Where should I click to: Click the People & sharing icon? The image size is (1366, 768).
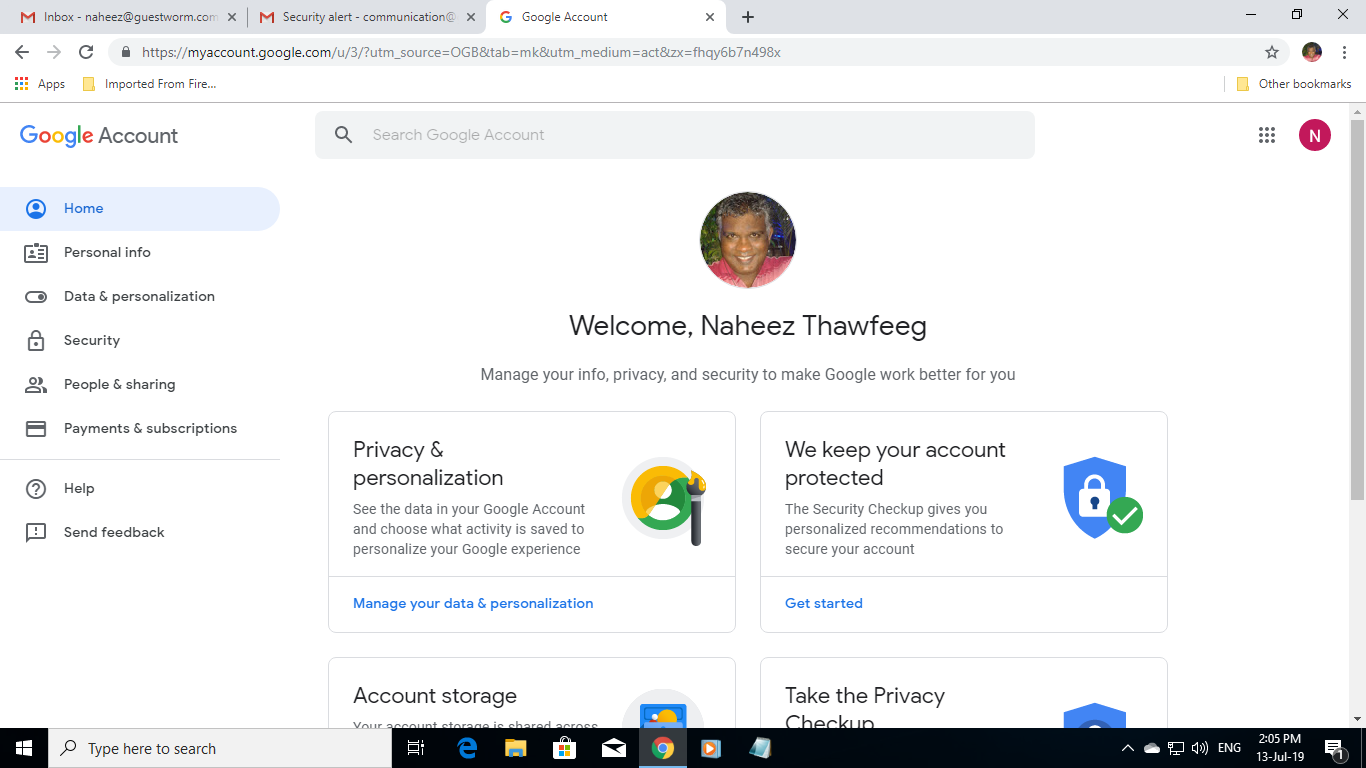(36, 385)
